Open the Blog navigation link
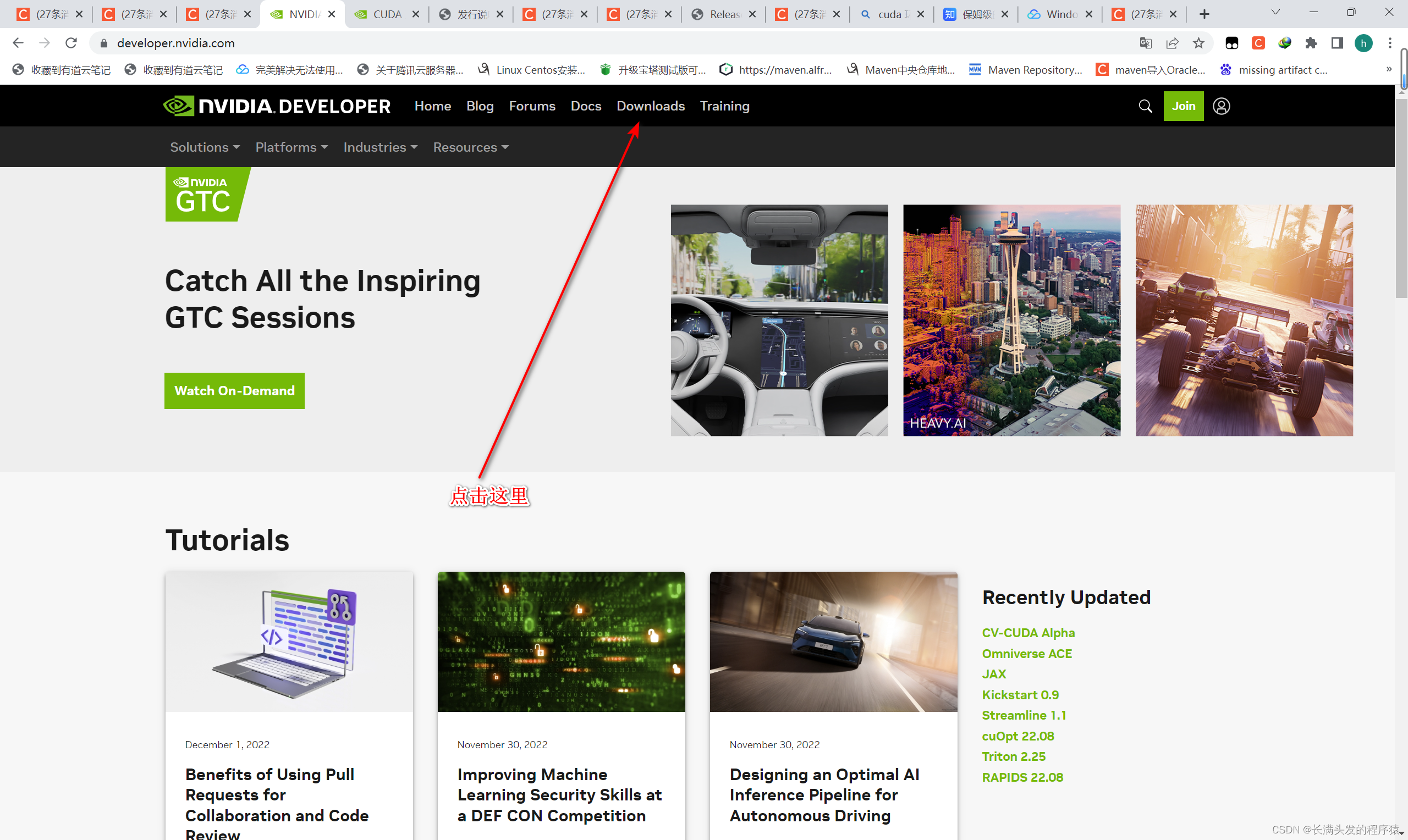 (480, 106)
